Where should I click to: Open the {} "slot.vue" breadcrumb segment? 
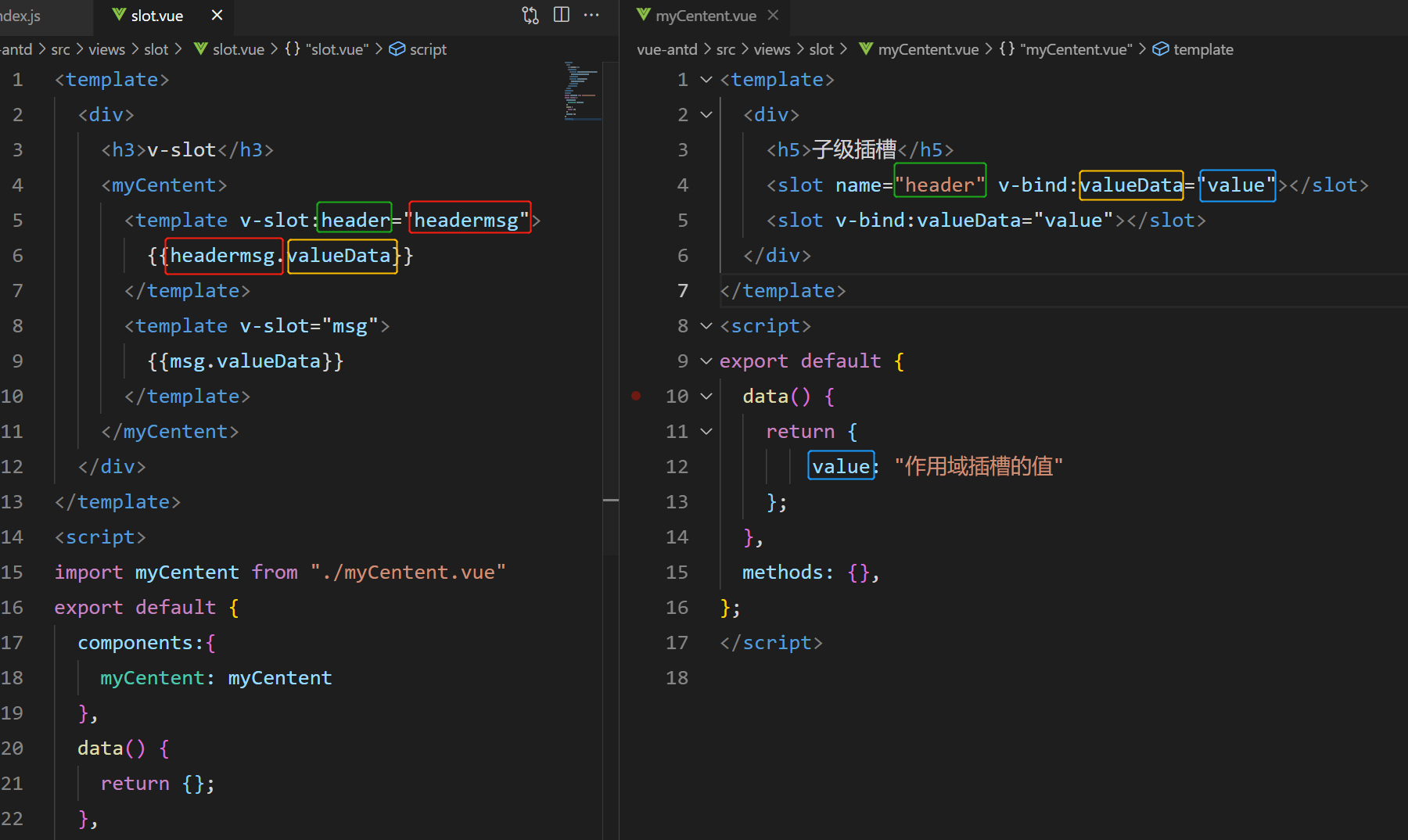click(326, 49)
